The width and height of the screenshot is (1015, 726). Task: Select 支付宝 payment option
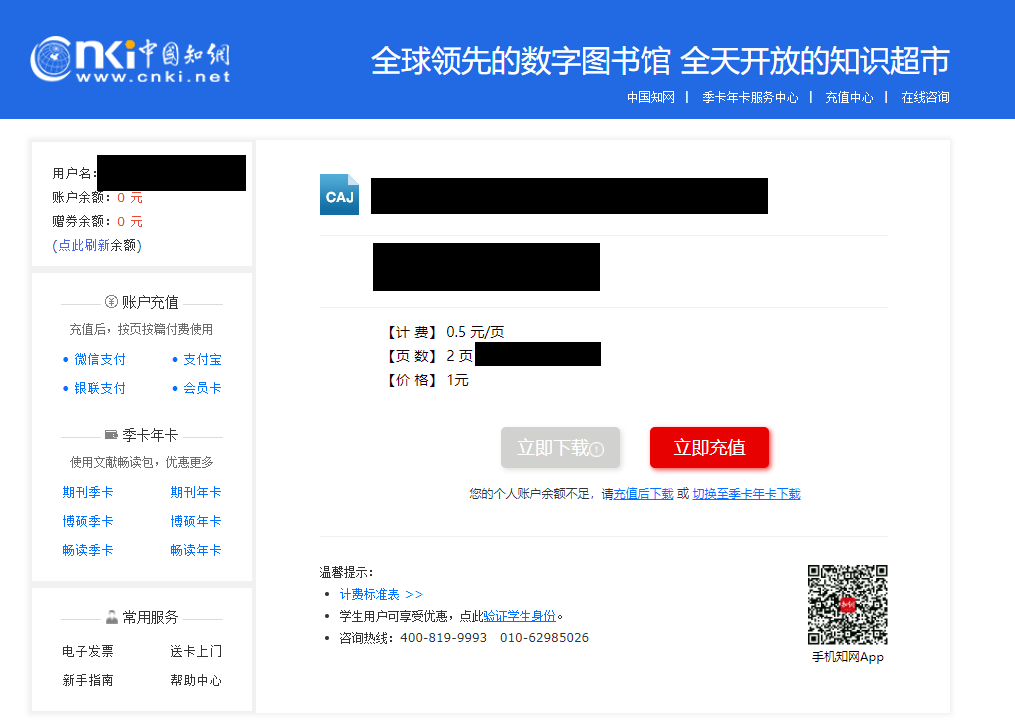(x=201, y=359)
